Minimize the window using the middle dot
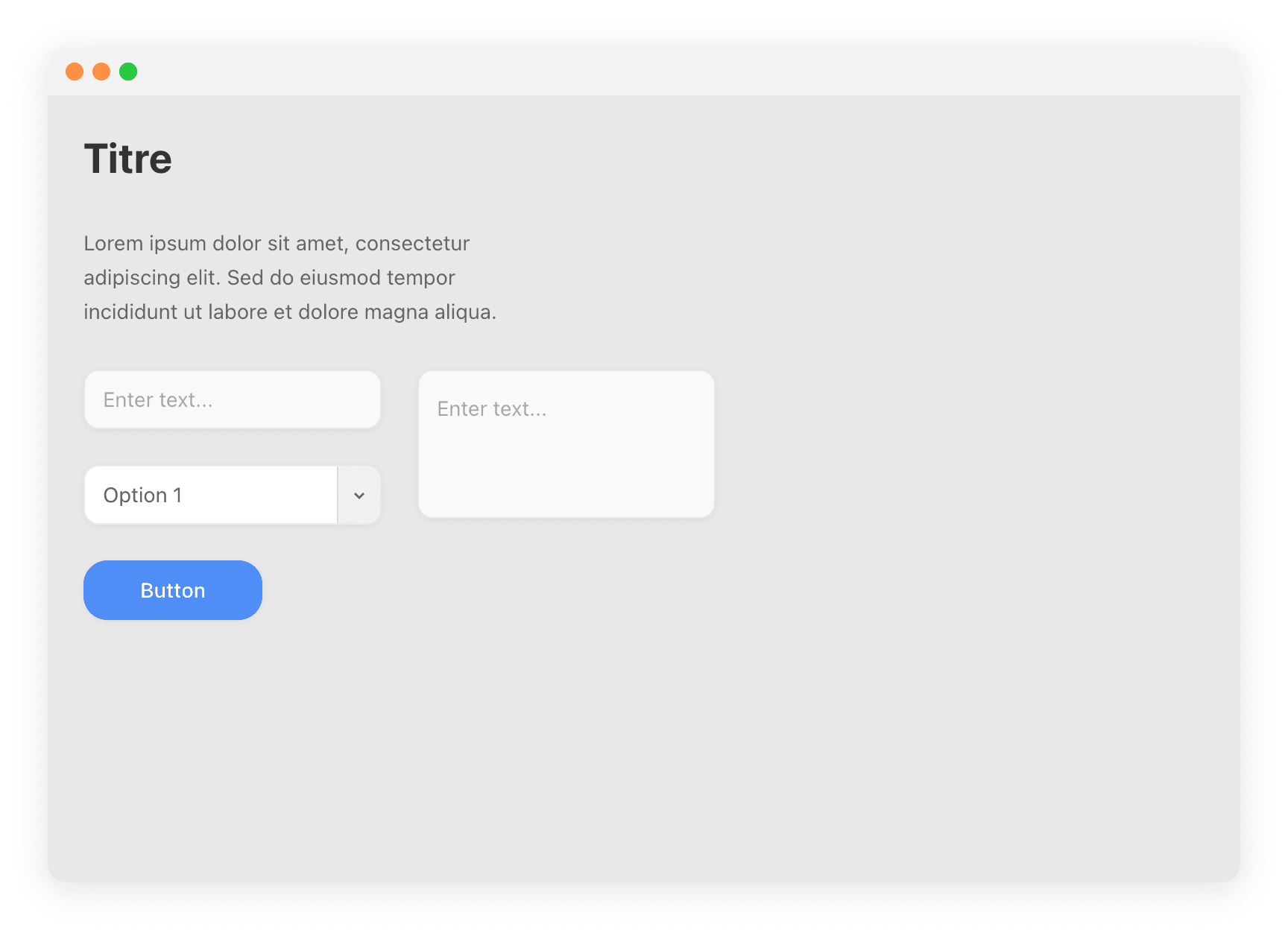The image size is (1288, 930). (101, 72)
